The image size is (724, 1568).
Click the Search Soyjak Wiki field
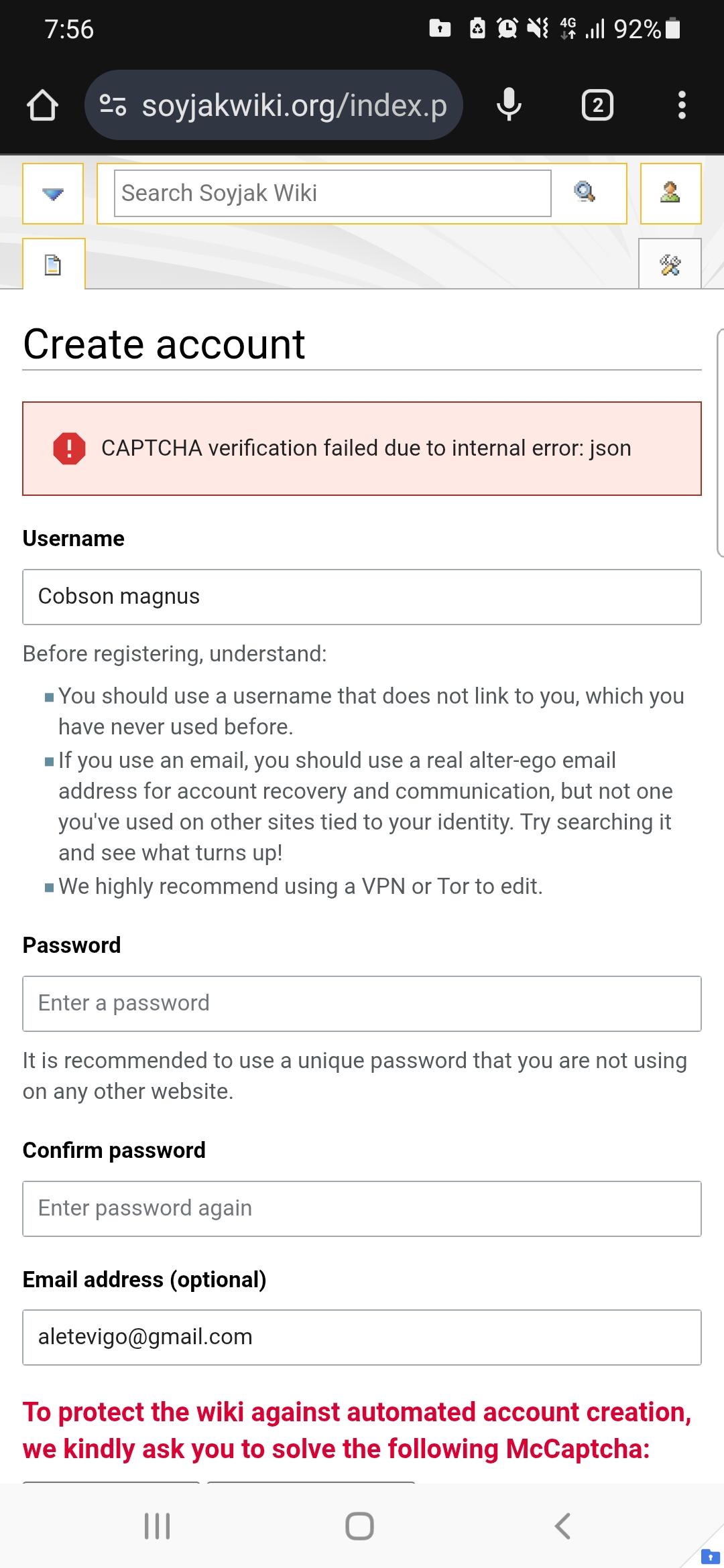click(333, 194)
